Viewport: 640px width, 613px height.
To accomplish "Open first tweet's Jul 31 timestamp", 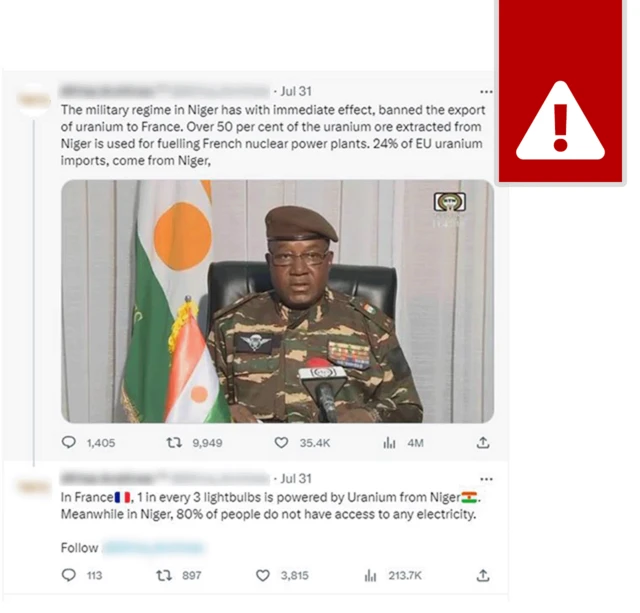I will point(296,91).
